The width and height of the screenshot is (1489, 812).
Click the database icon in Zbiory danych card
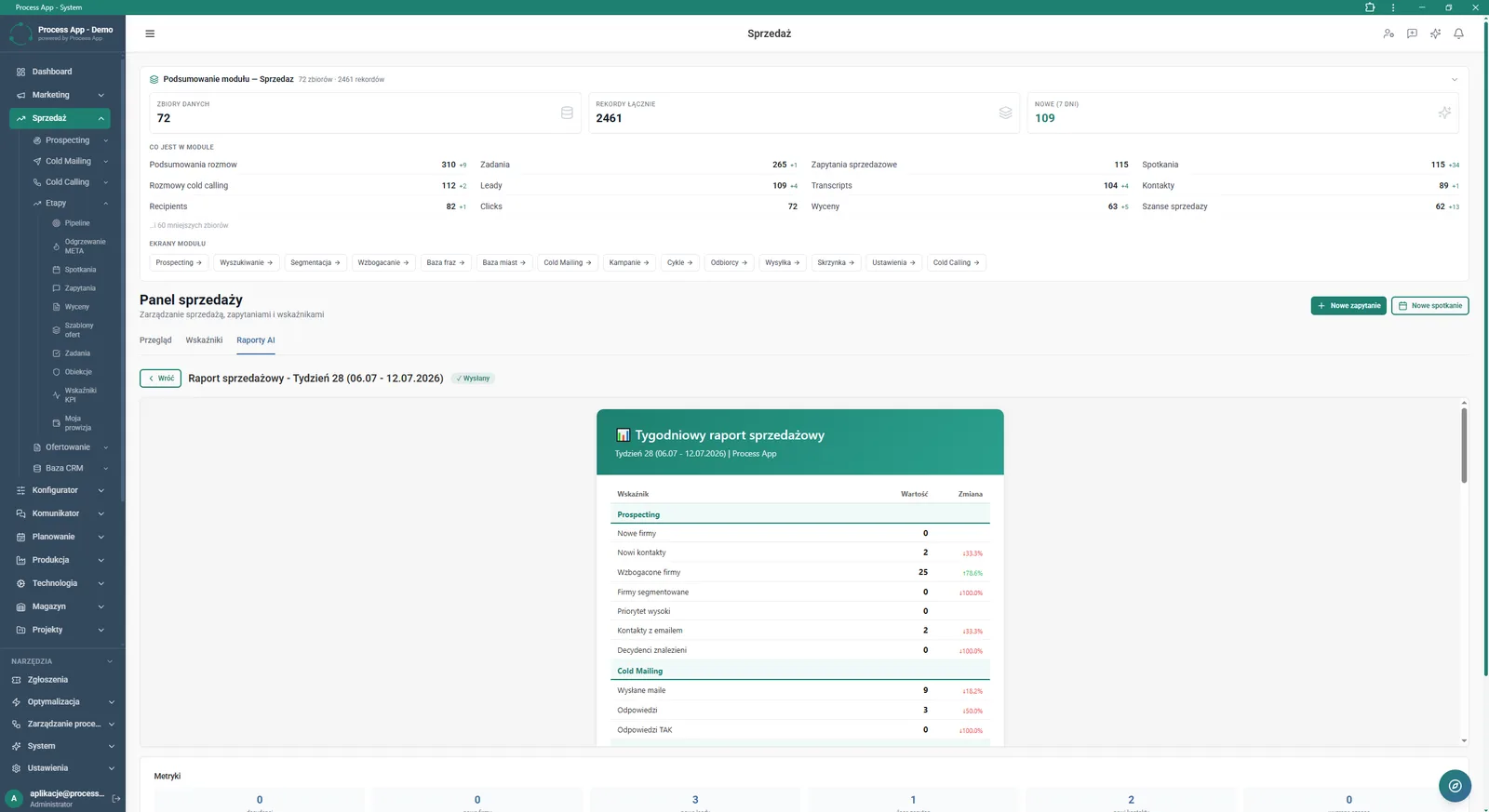coord(567,113)
